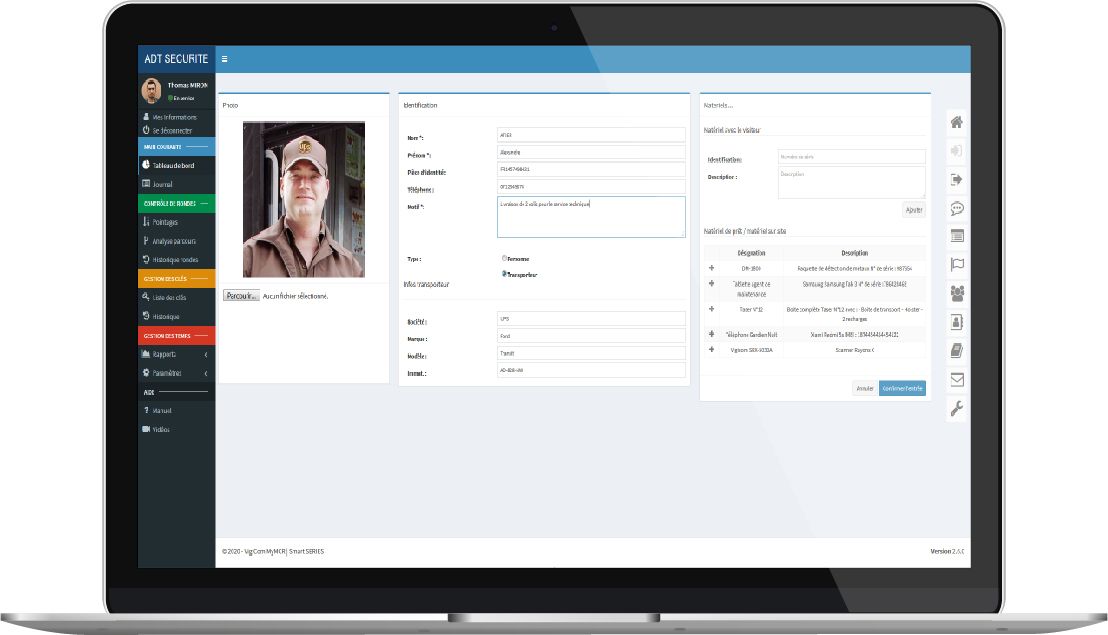Click the wrench tools icon
Screen dimensions: 1108x635
coord(956,407)
